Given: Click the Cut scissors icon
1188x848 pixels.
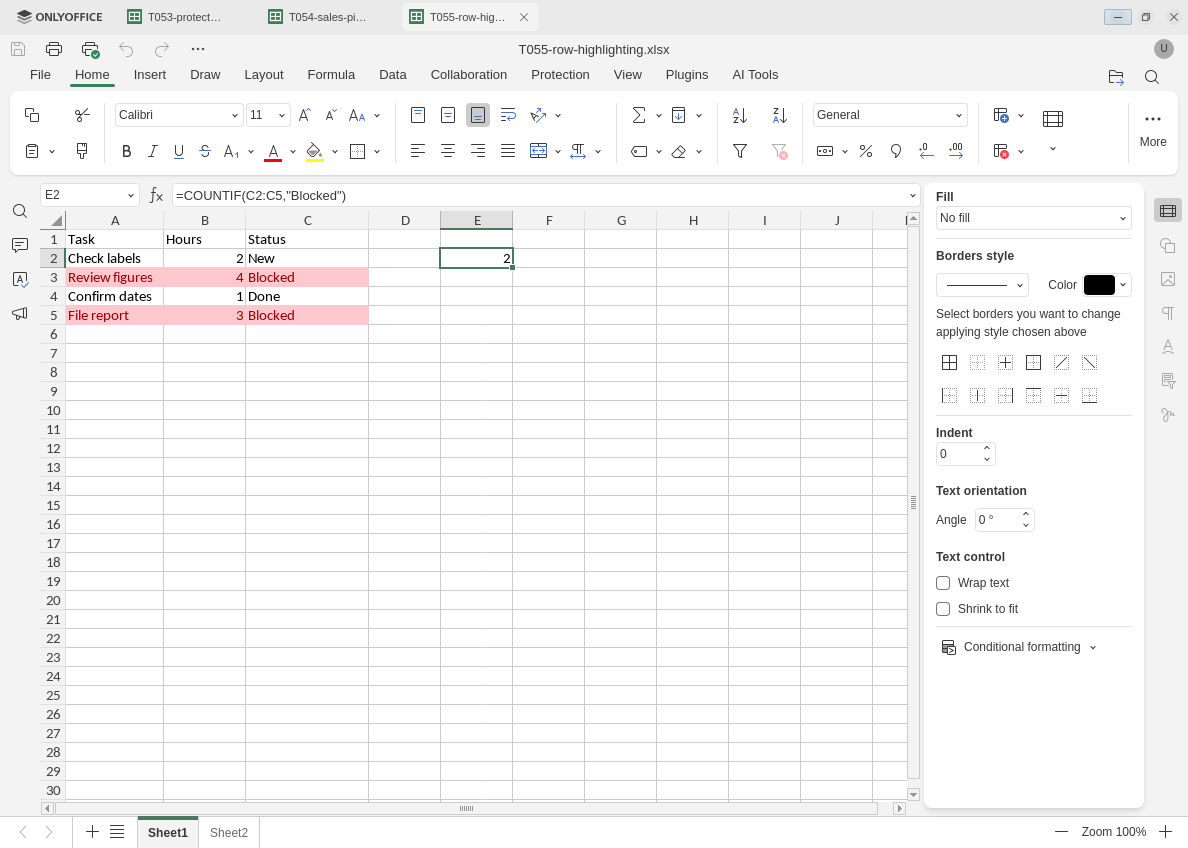Looking at the screenshot, I should (x=82, y=115).
